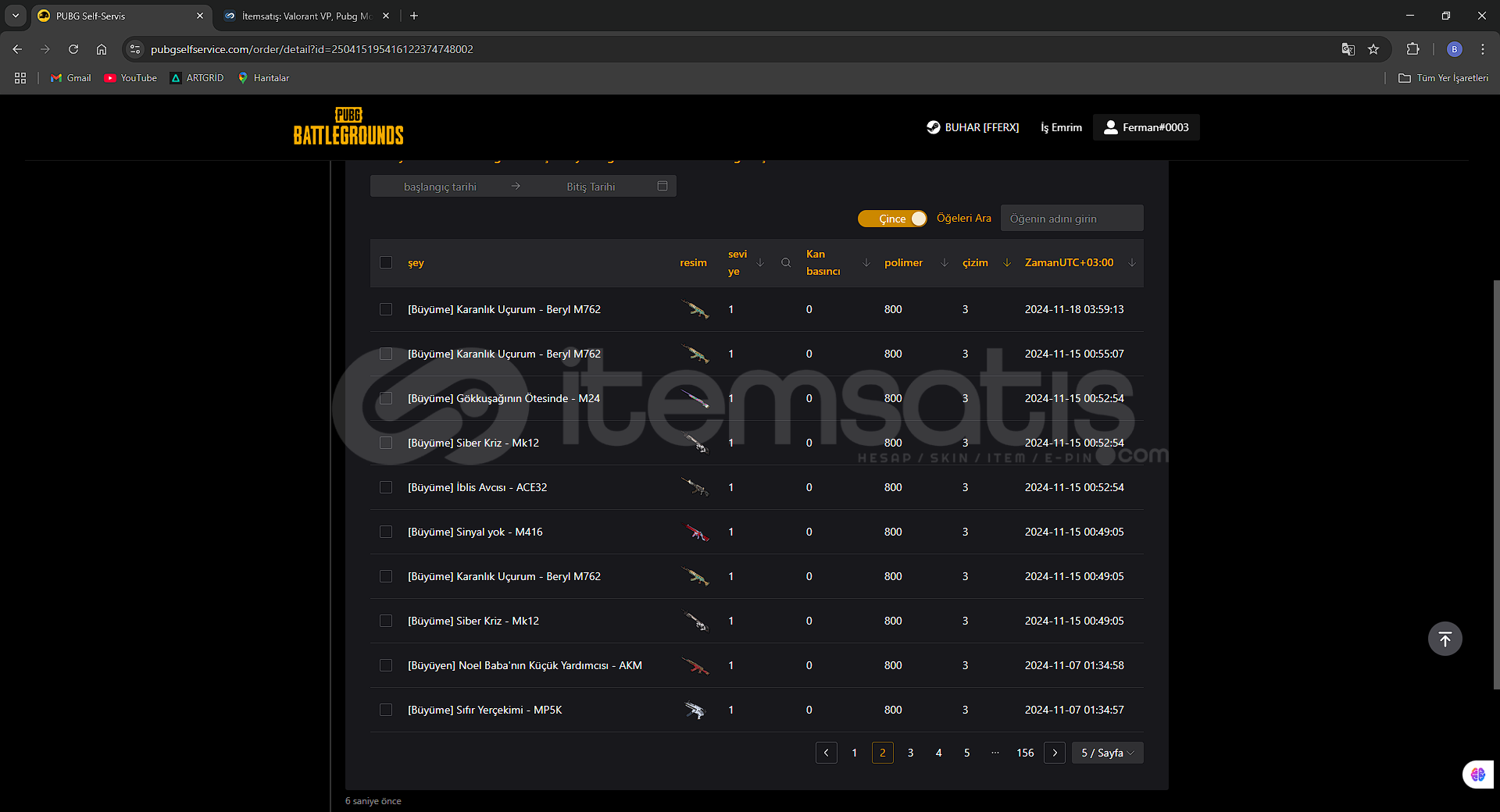Check the Sıfır Yerçekimi MP5K row
Viewport: 1500px width, 812px height.
tap(386, 710)
